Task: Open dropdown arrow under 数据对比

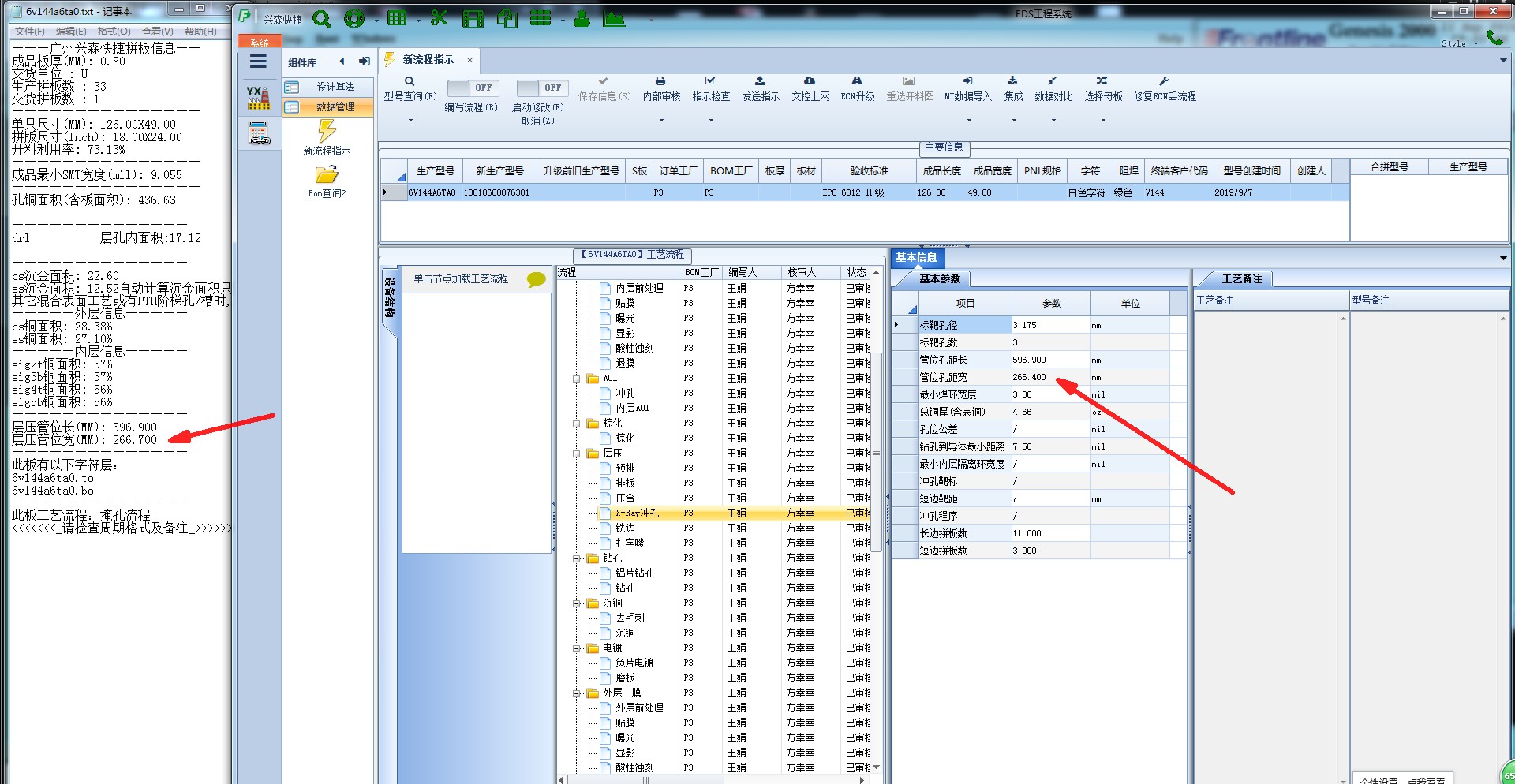Action: (1053, 121)
